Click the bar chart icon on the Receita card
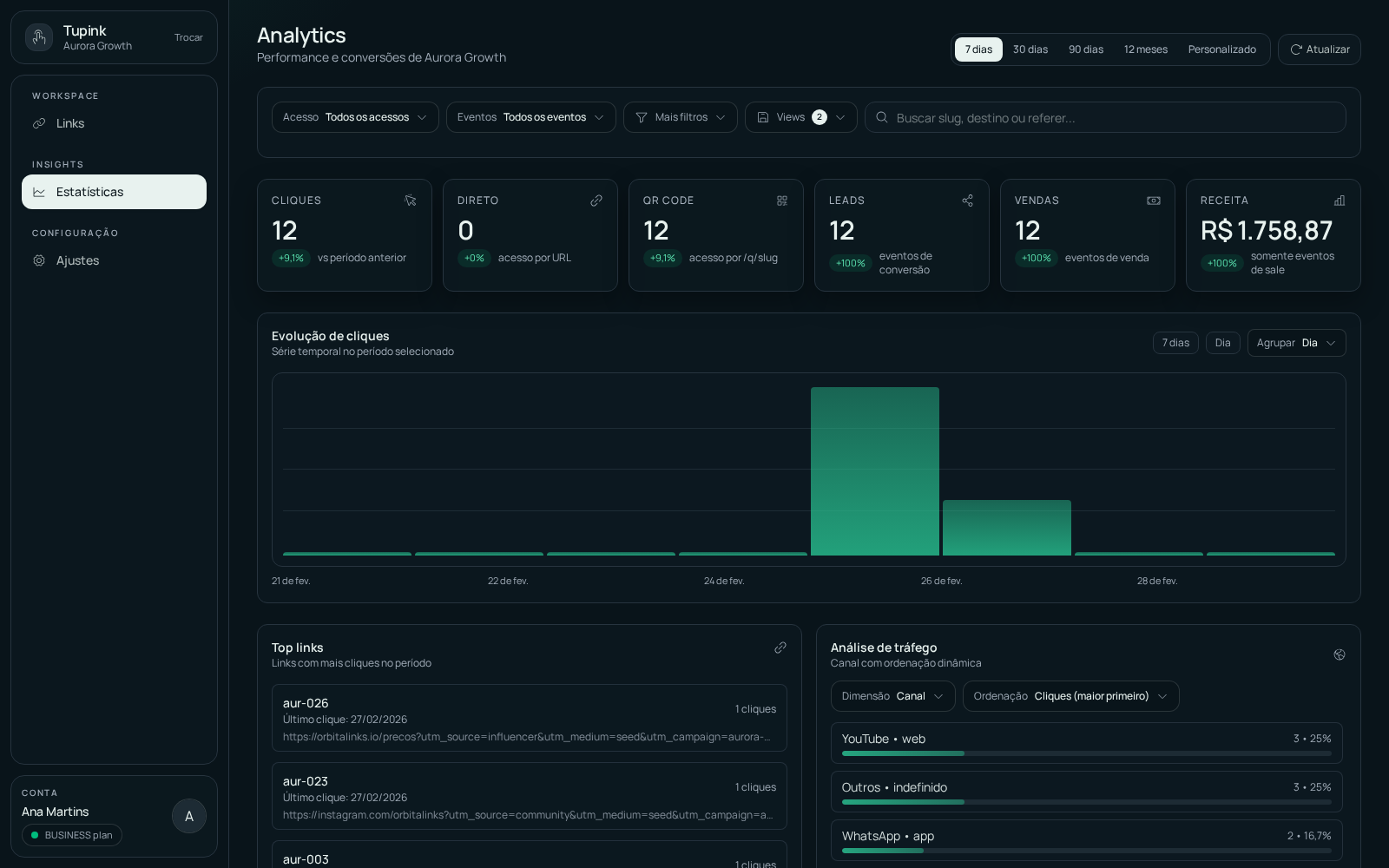This screenshot has height=868, width=1389. [1339, 201]
